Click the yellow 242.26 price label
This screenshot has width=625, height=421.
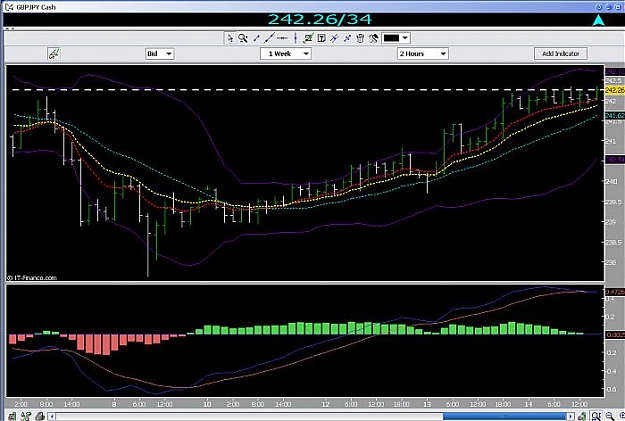point(615,90)
